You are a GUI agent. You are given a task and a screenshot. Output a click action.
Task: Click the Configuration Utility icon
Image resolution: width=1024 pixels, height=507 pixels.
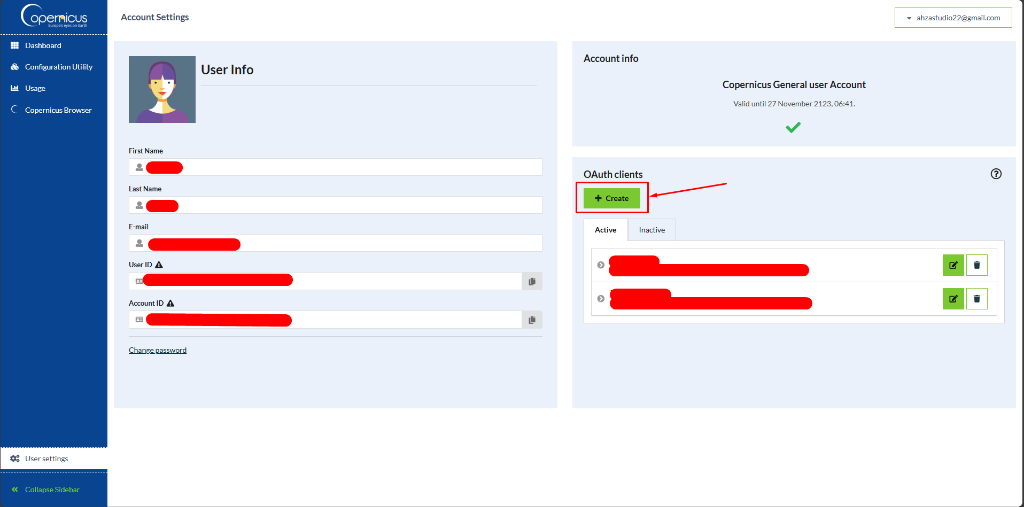[14, 67]
